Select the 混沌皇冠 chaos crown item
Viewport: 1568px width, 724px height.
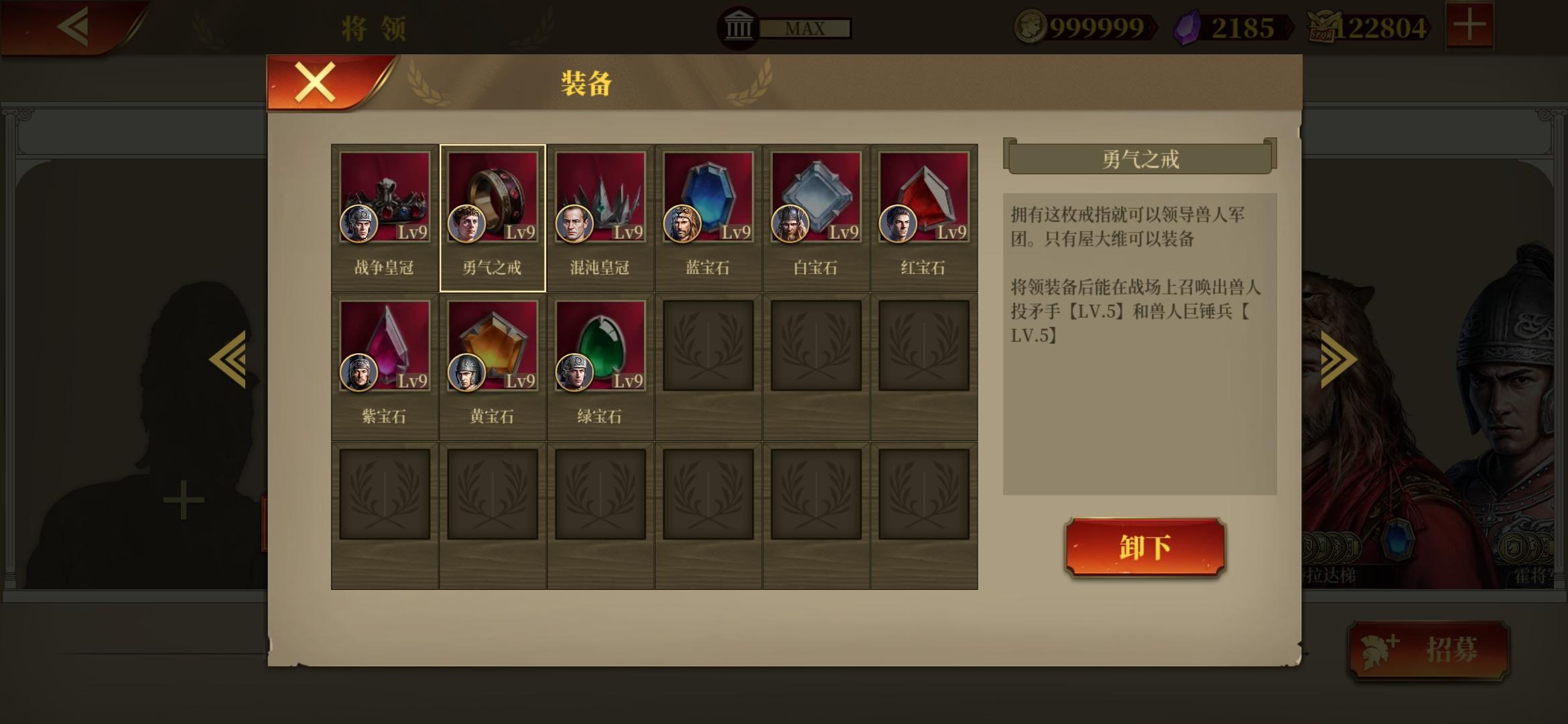600,218
